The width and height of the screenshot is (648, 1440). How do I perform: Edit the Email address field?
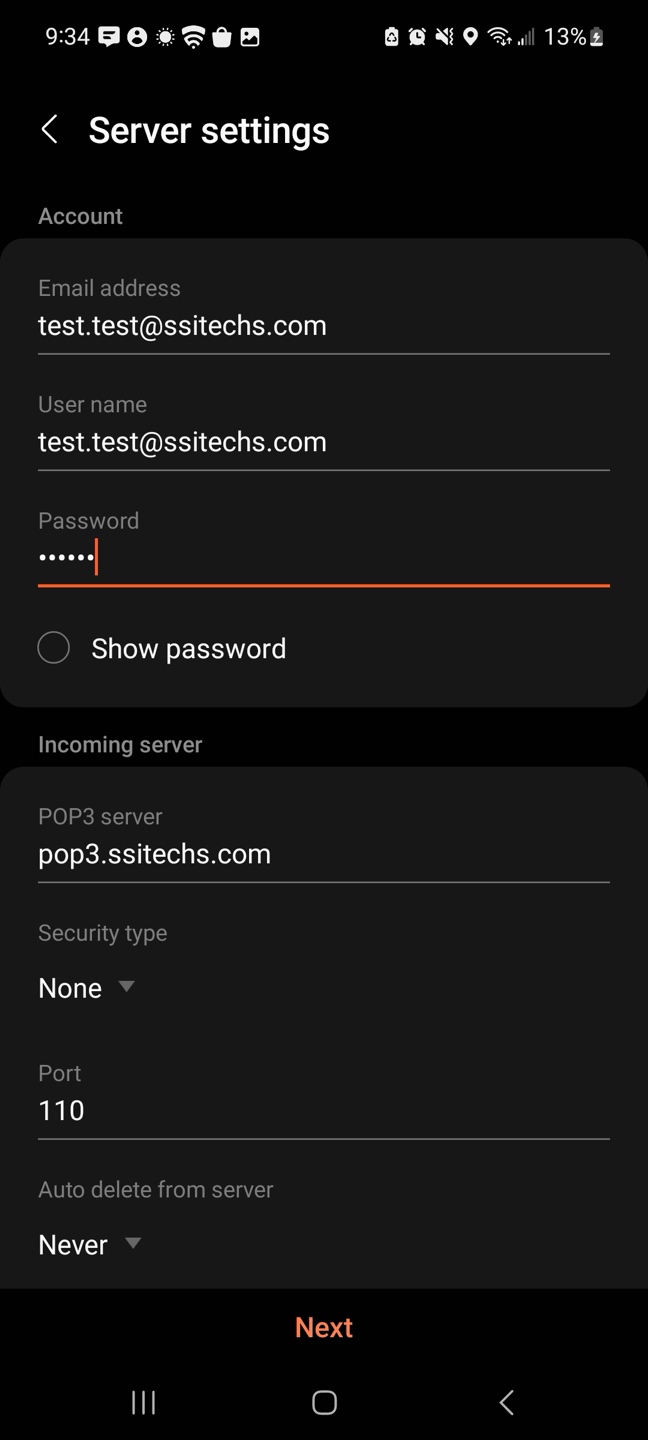coord(323,326)
